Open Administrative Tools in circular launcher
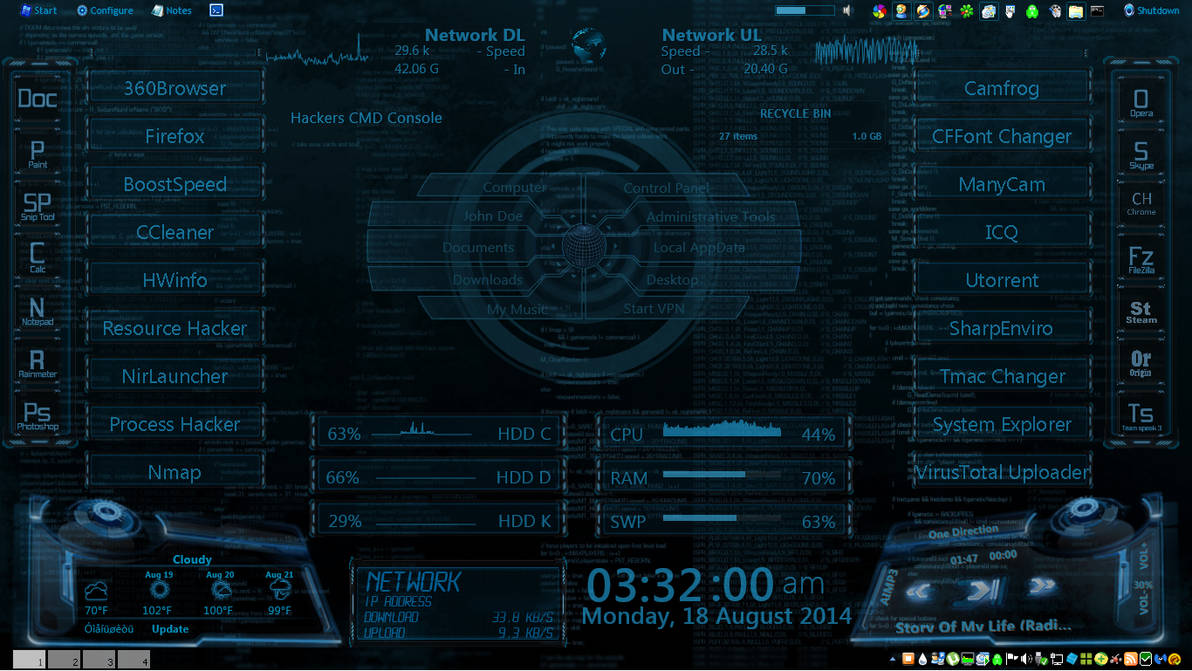Viewport: 1192px width, 671px height. (710, 217)
